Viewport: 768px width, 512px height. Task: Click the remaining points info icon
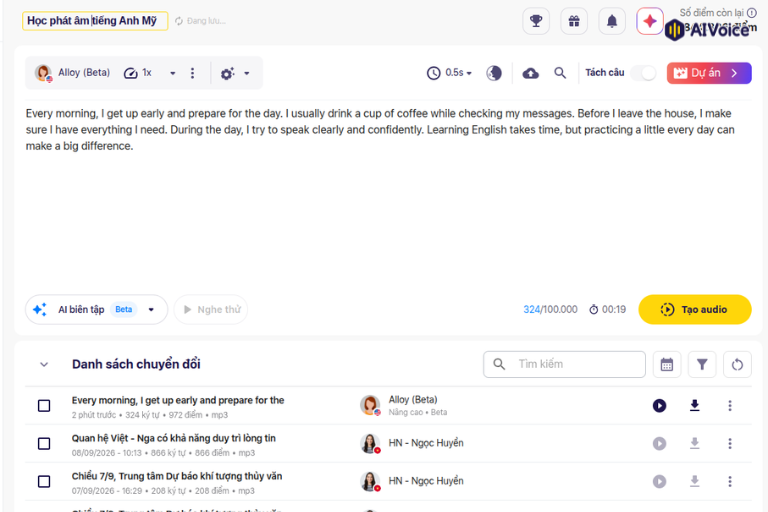point(751,13)
